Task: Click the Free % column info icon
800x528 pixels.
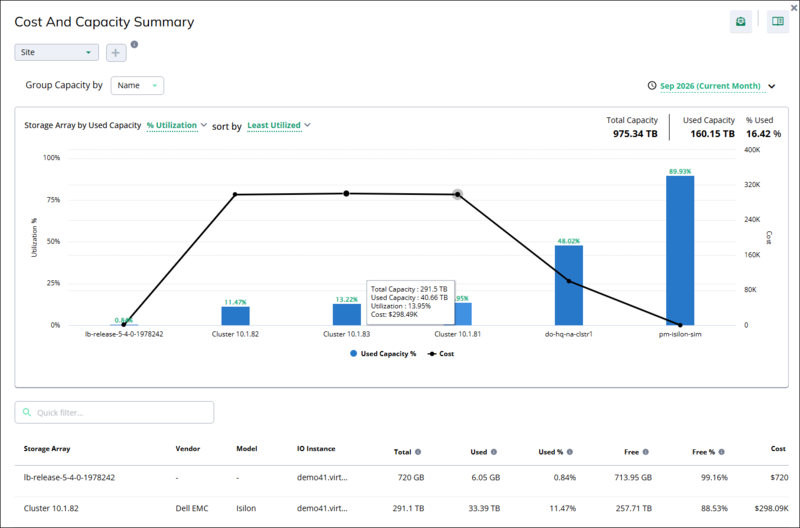Action: (721, 452)
